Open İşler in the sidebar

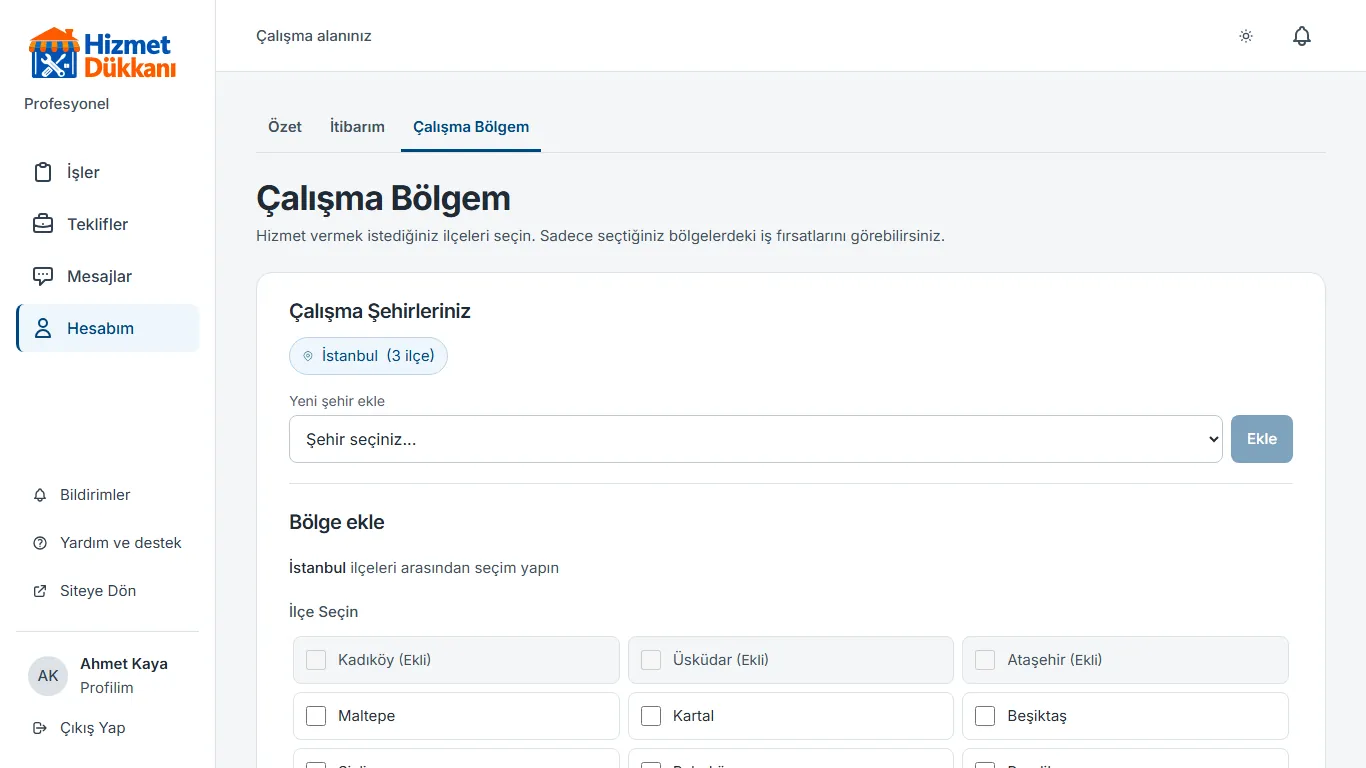[x=108, y=172]
